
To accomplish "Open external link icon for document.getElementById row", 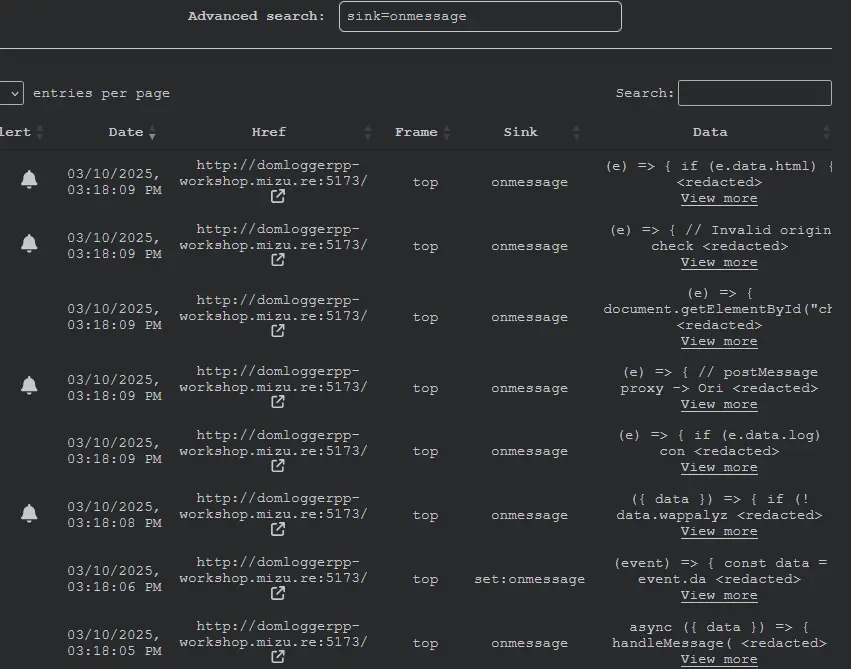I will point(278,331).
